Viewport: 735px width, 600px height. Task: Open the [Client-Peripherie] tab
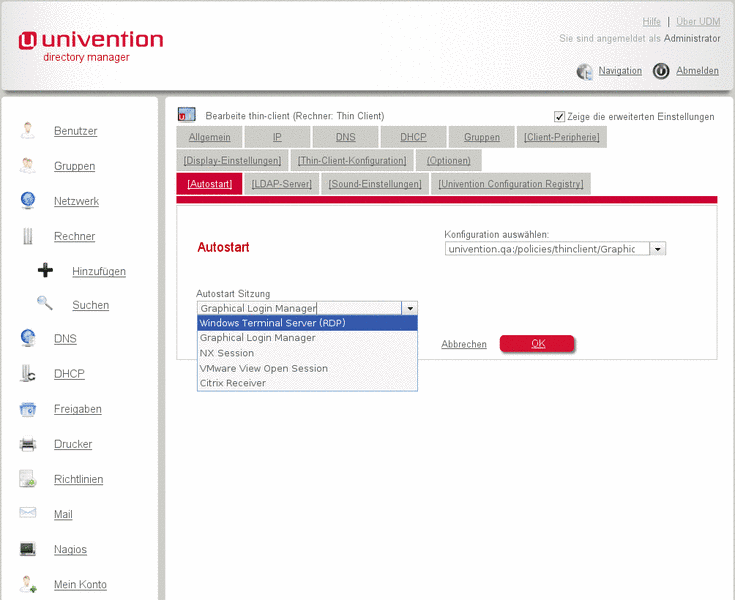(562, 137)
